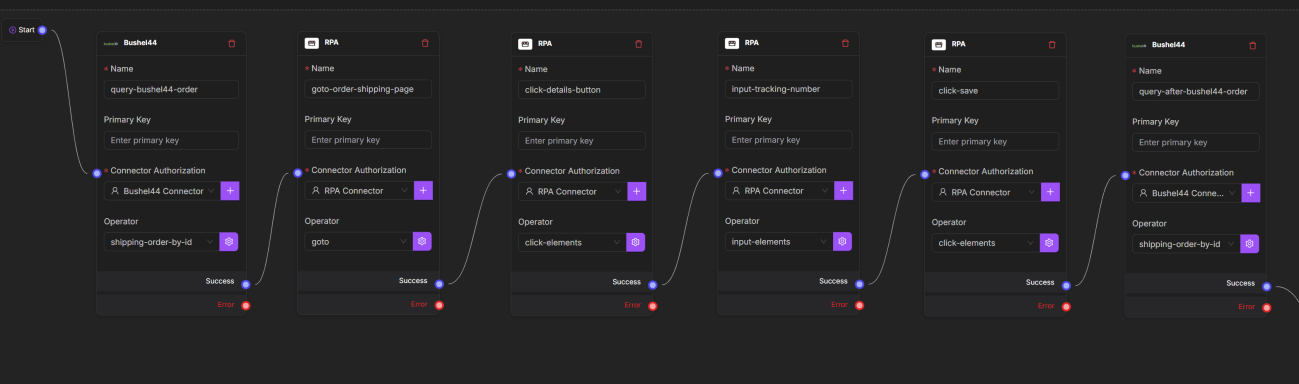Focus primary key field in query-bushel44-order node

pyautogui.click(x=171, y=140)
